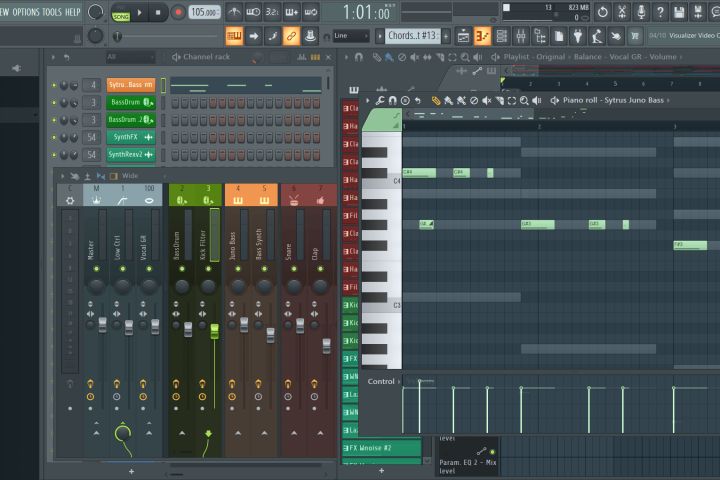Open pattern selector Chords..t #13
The image size is (720, 480).
(412, 36)
